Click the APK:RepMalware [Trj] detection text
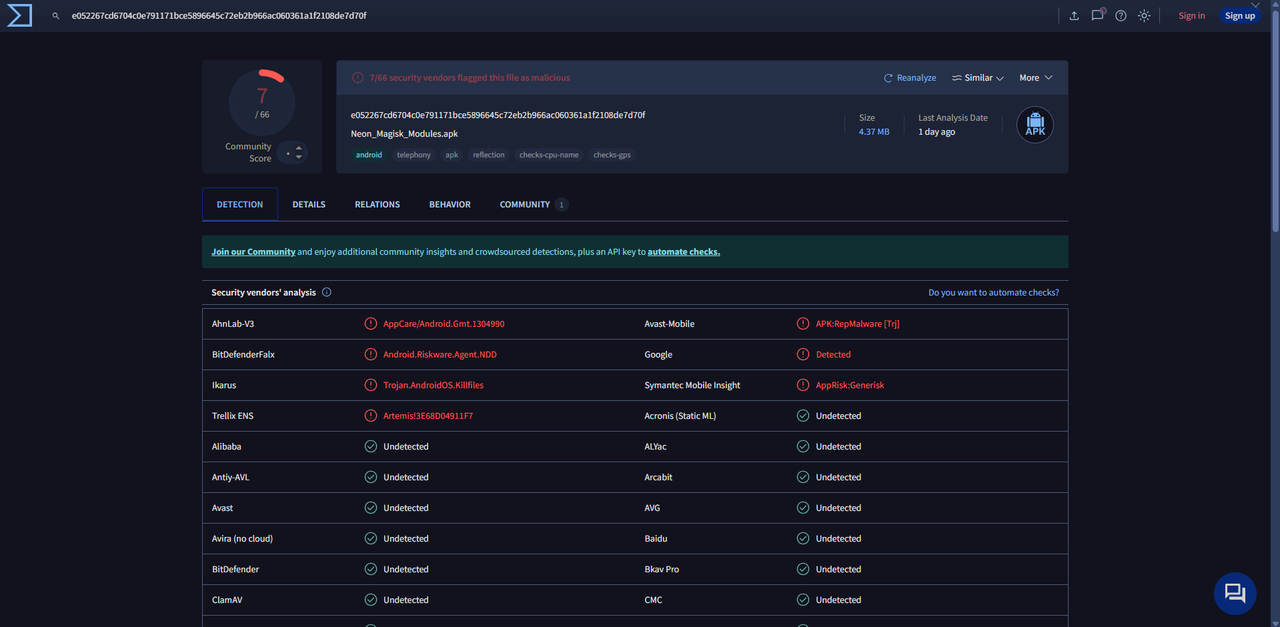Image resolution: width=1280 pixels, height=627 pixels. tap(858, 324)
